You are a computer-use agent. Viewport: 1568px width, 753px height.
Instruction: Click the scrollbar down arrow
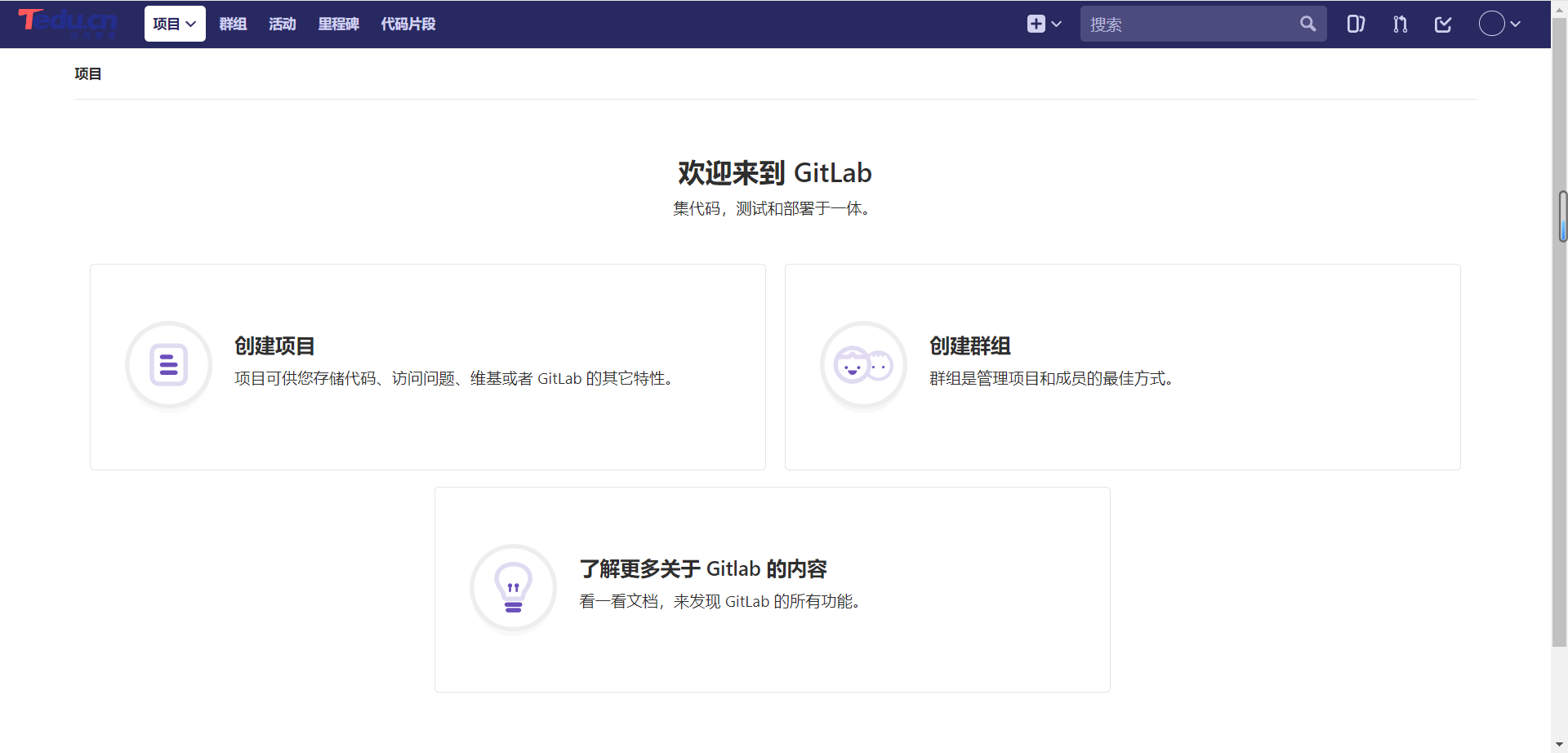click(1560, 745)
